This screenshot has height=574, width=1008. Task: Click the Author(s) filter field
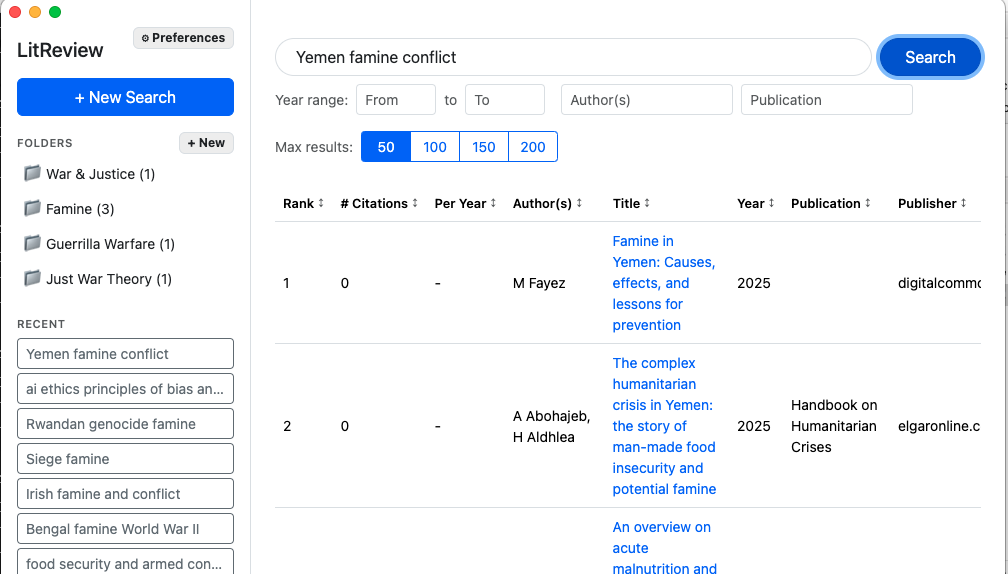pyautogui.click(x=647, y=100)
